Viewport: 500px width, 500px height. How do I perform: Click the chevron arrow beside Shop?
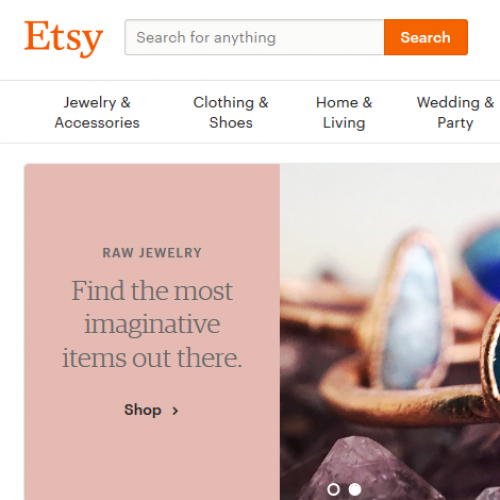tap(175, 411)
